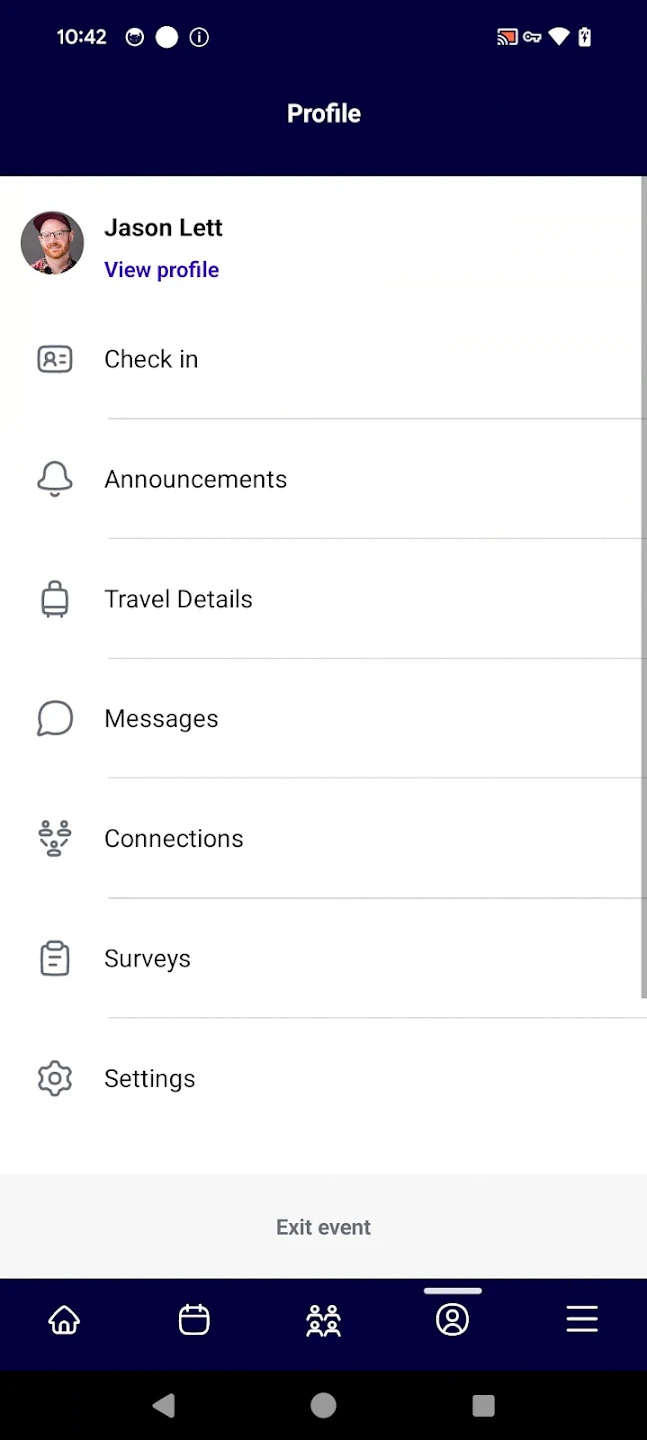
Task: Click the profile list scrollbar
Action: coord(643,590)
